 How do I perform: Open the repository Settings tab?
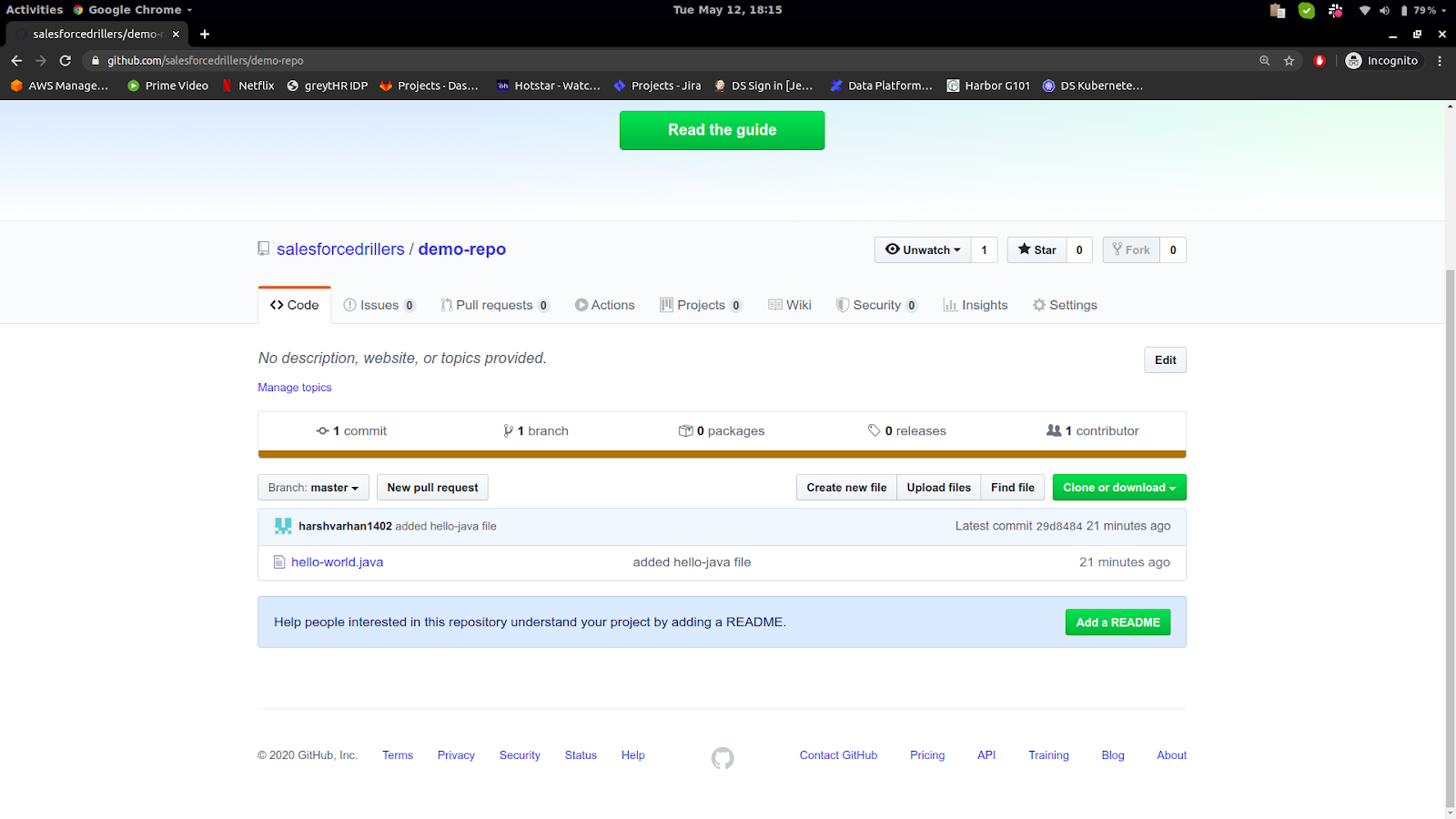(1065, 305)
